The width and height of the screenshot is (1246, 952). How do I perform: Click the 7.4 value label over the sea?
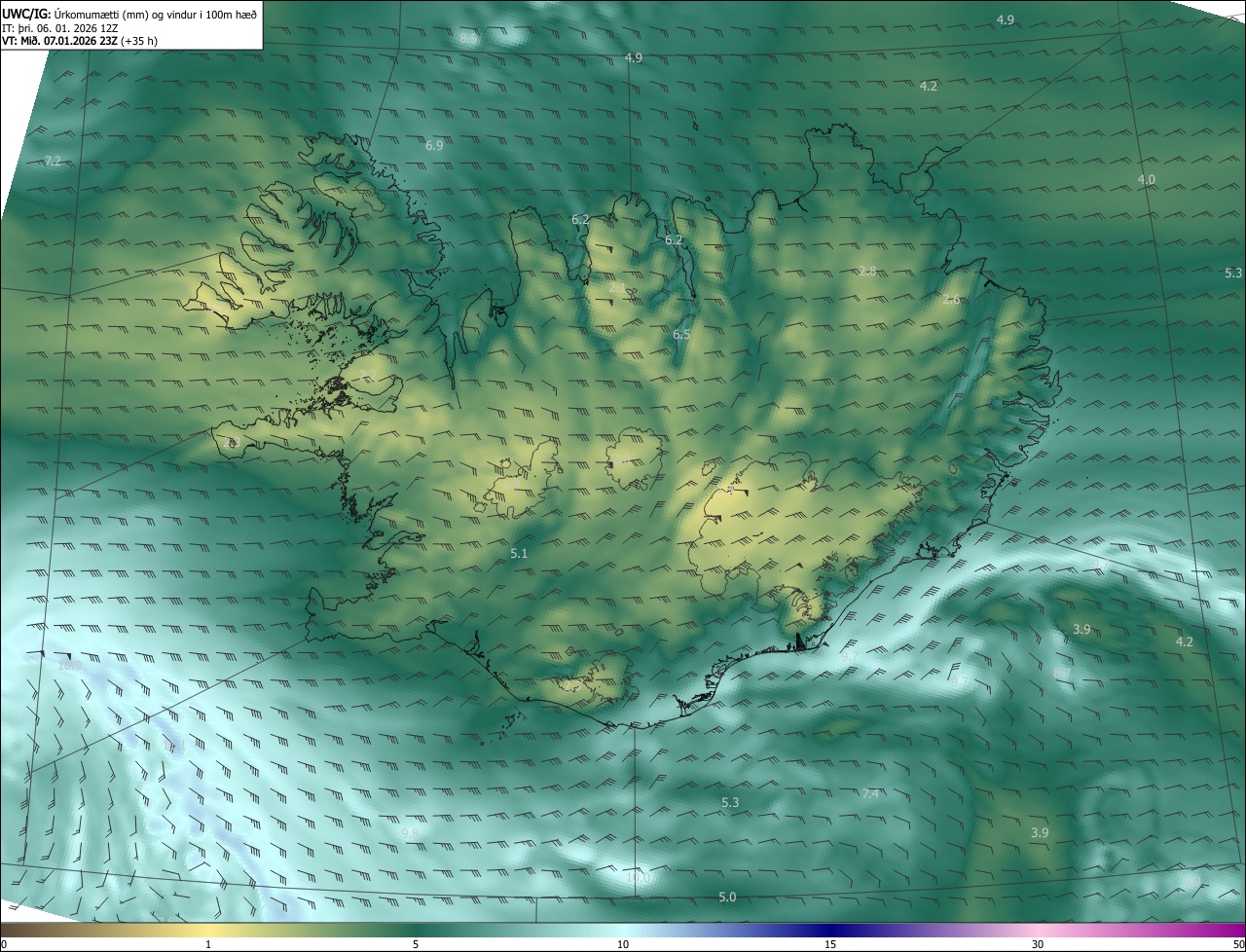870,794
